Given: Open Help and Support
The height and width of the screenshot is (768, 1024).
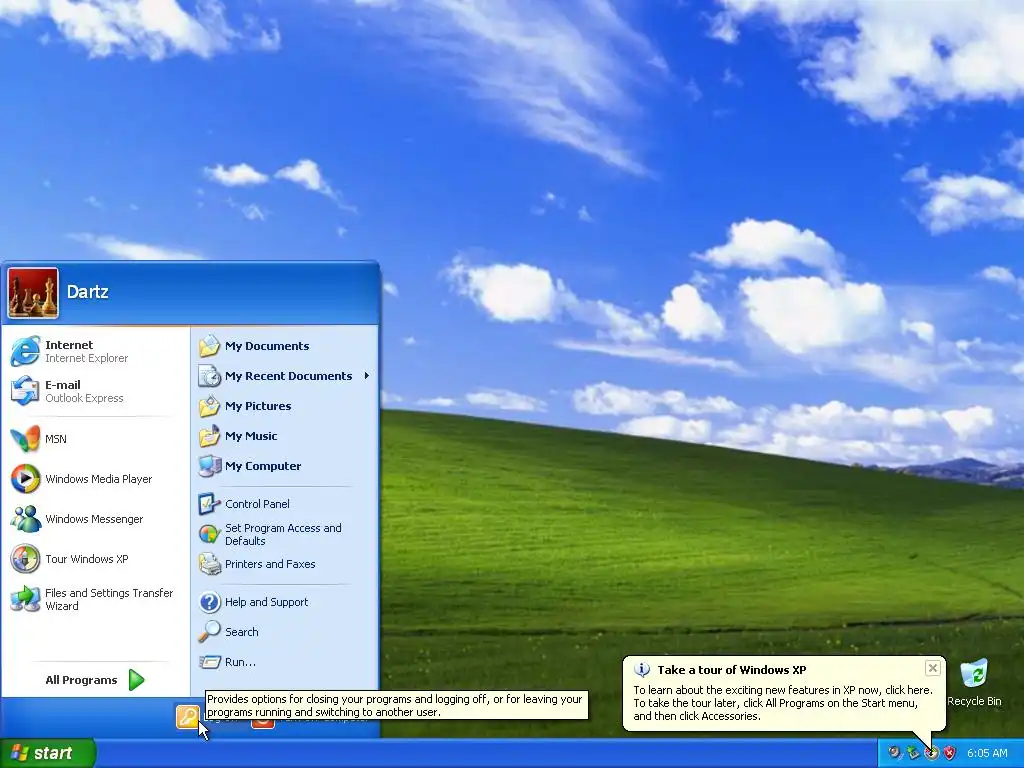Looking at the screenshot, I should click(x=284, y=602).
